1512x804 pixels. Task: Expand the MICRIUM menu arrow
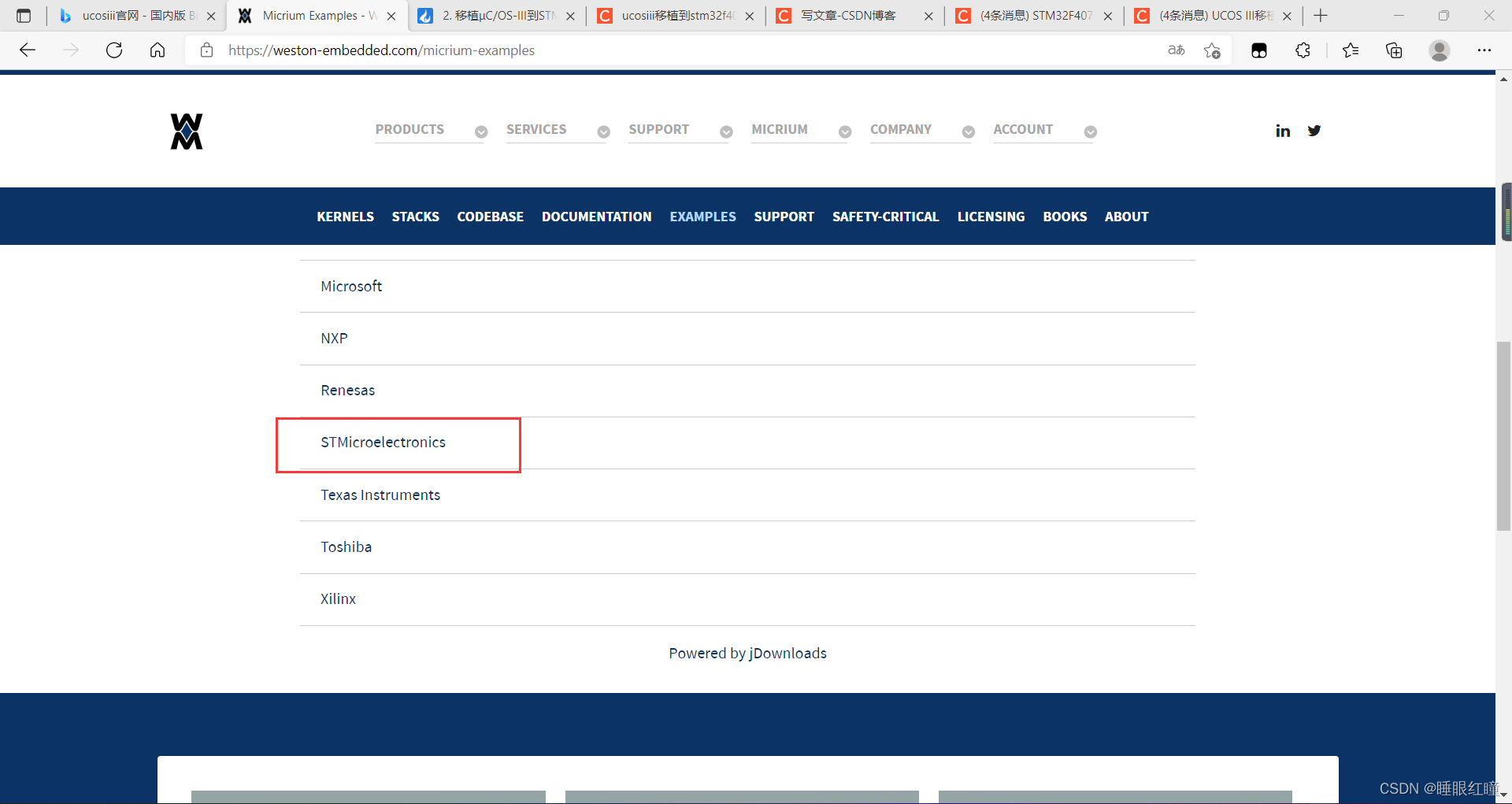845,132
